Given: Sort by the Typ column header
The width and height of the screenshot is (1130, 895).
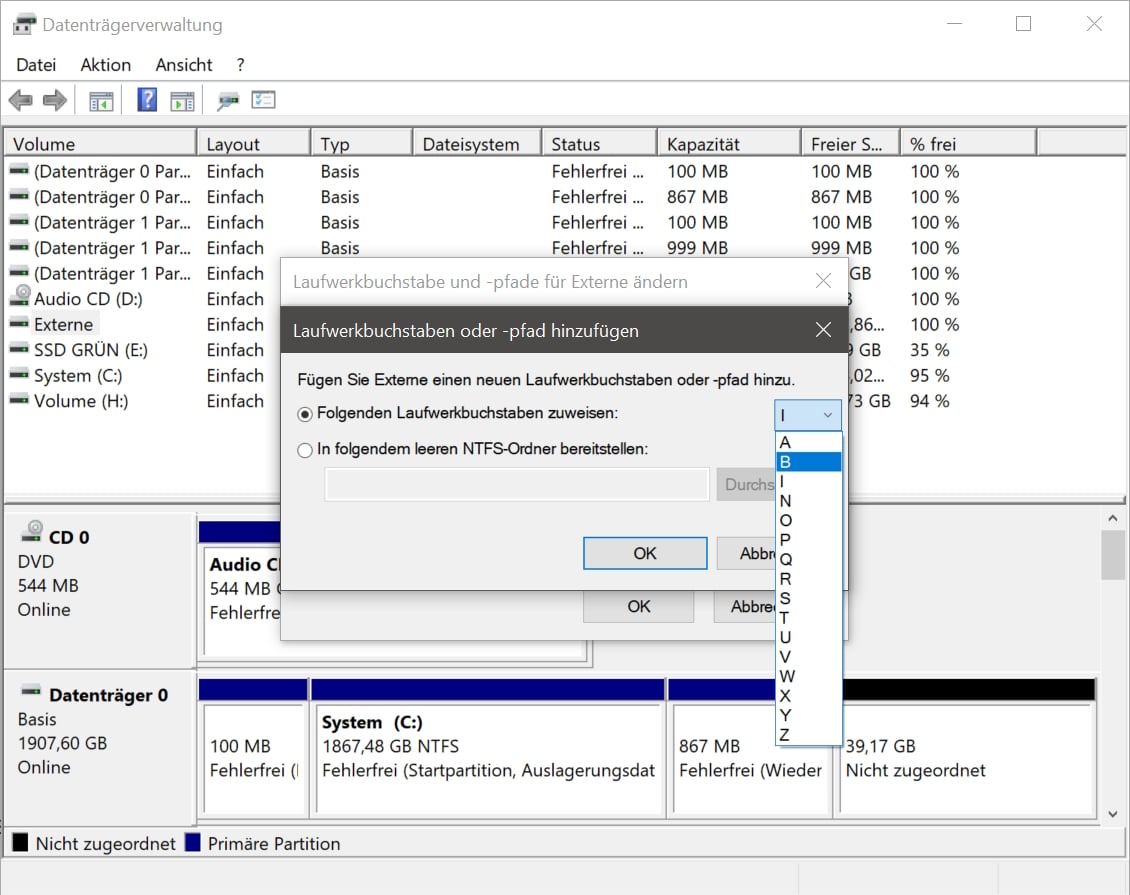Looking at the screenshot, I should coord(362,143).
